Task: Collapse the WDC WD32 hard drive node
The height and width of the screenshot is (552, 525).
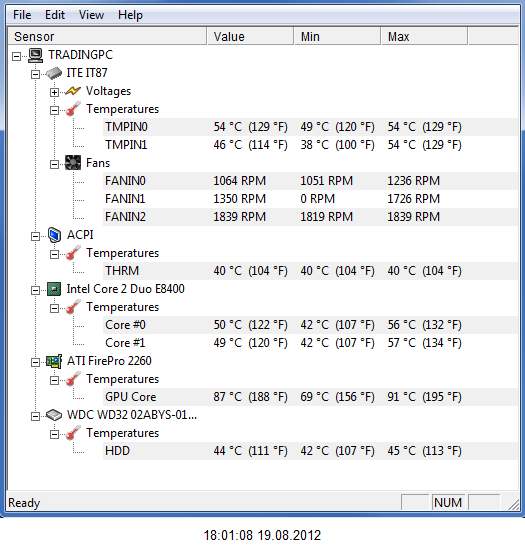Action: coord(35,416)
